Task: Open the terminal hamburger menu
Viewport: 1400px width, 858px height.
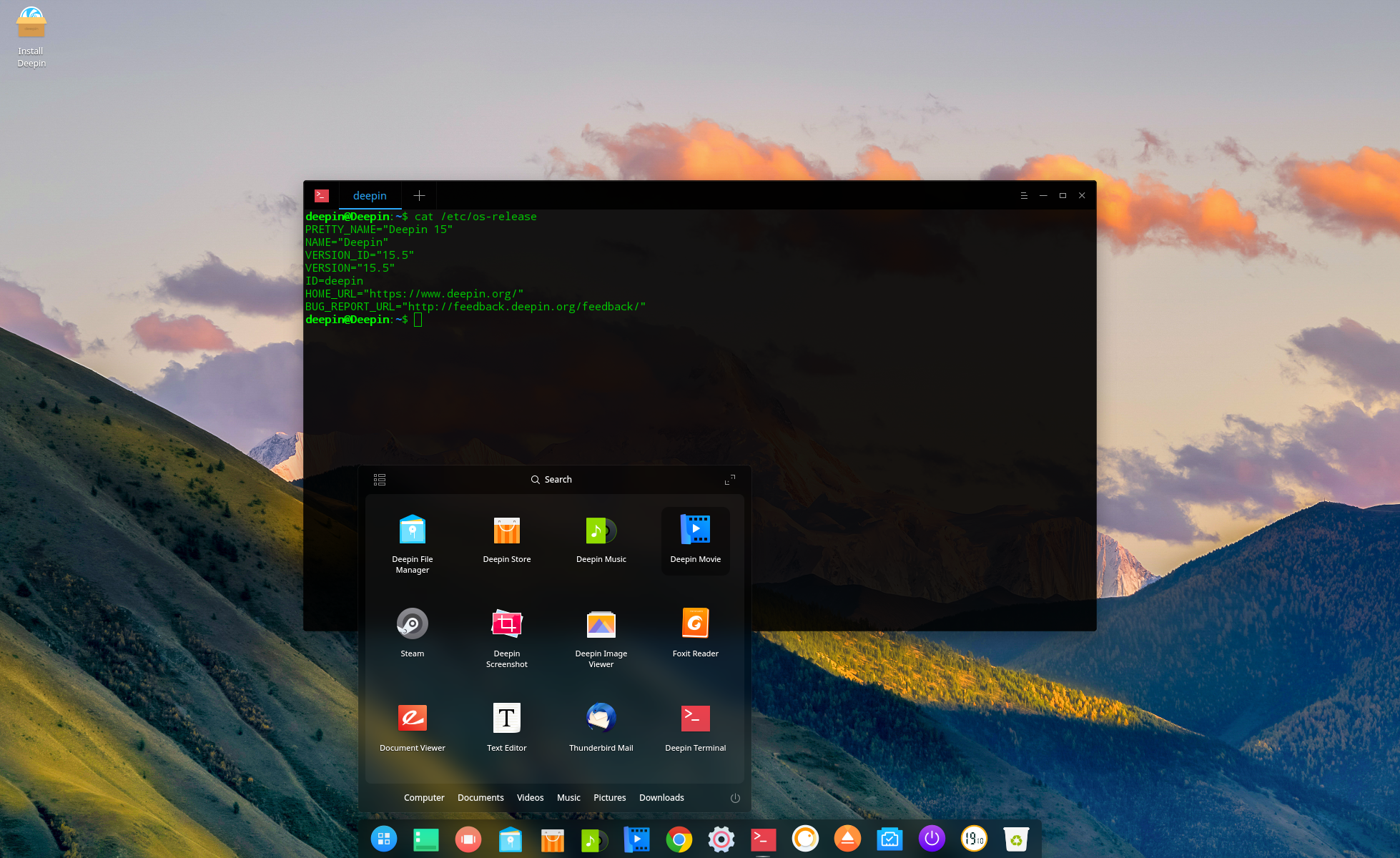Action: coord(1024,195)
